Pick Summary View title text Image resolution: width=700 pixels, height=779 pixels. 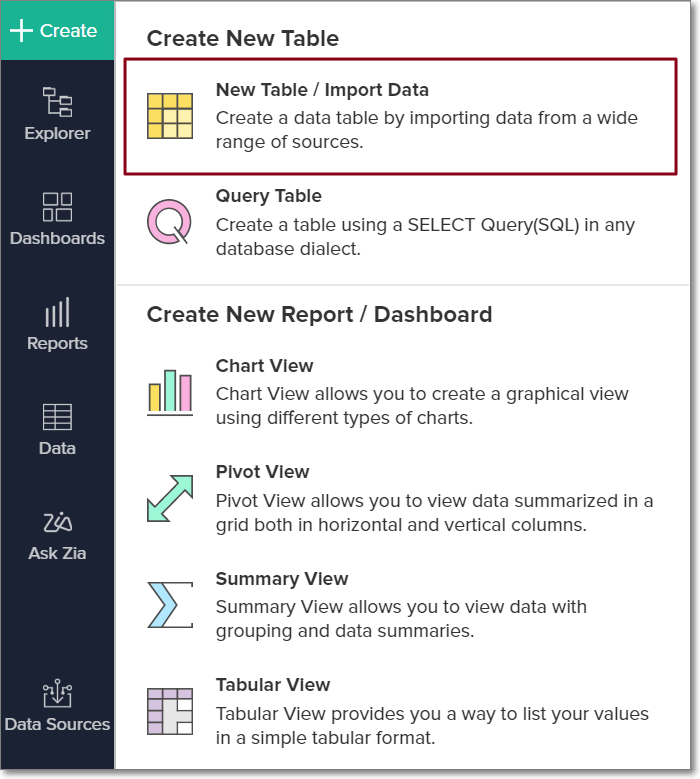(x=282, y=579)
